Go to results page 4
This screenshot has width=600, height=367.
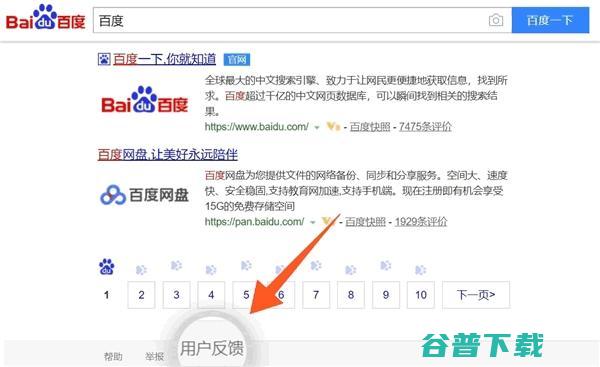pyautogui.click(x=211, y=295)
